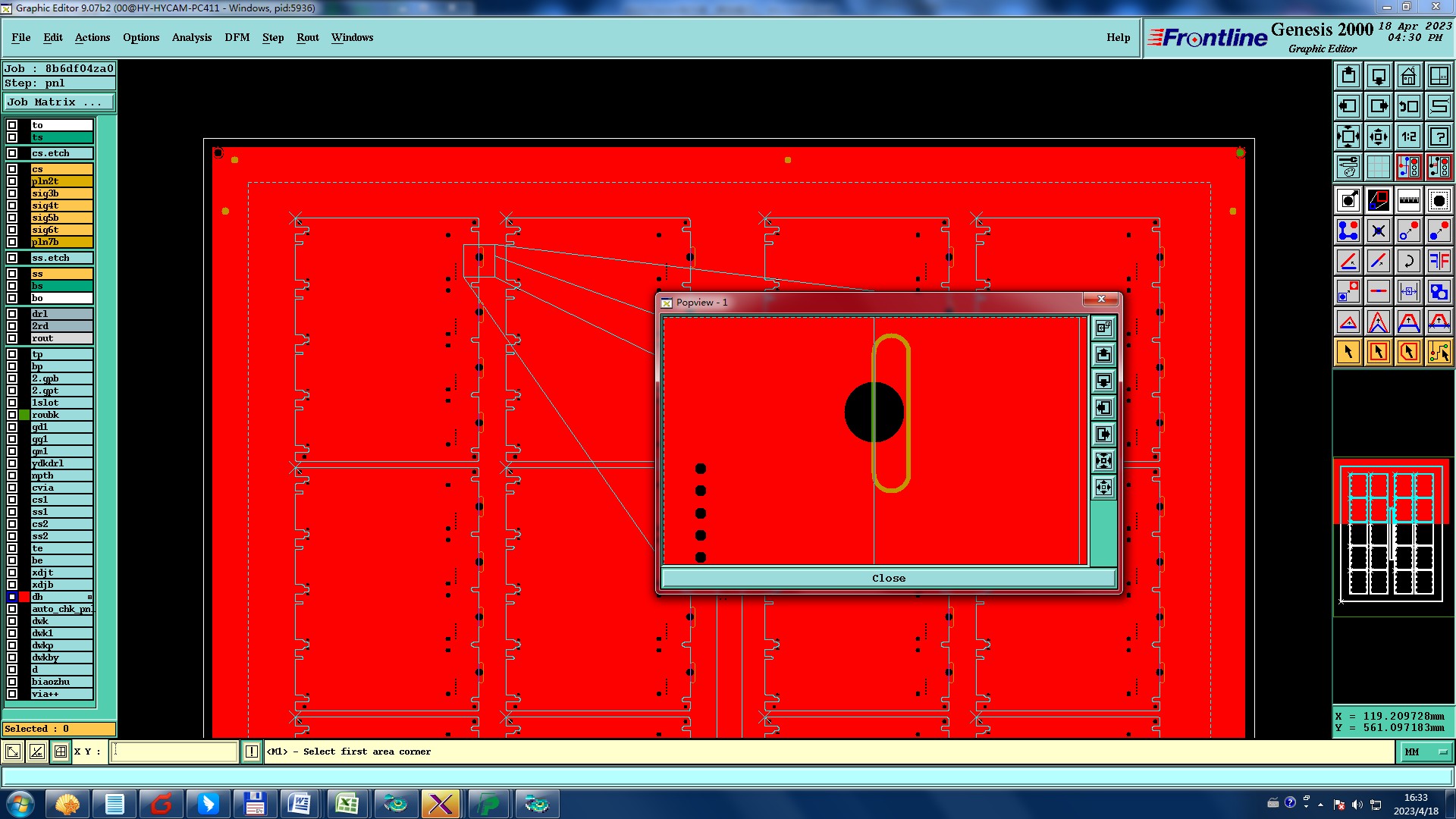The width and height of the screenshot is (1456, 819).
Task: Toggle the rout layer checkbox
Action: tap(12, 338)
